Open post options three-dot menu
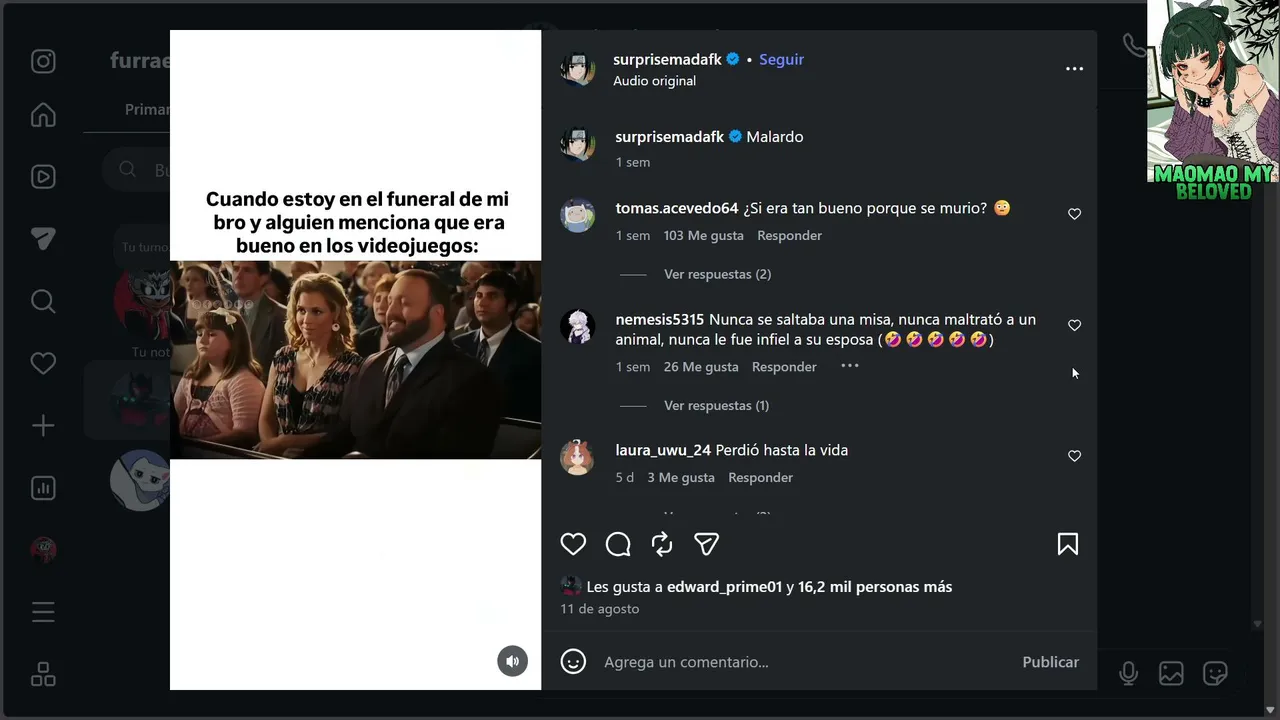 click(x=1074, y=69)
